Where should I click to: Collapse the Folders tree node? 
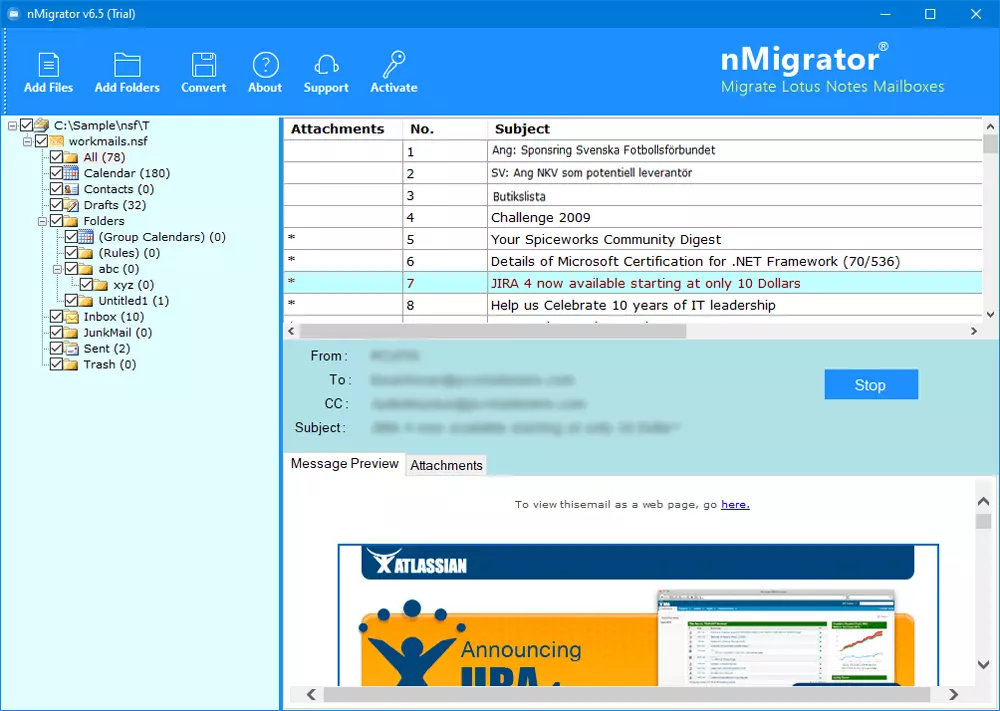42,221
